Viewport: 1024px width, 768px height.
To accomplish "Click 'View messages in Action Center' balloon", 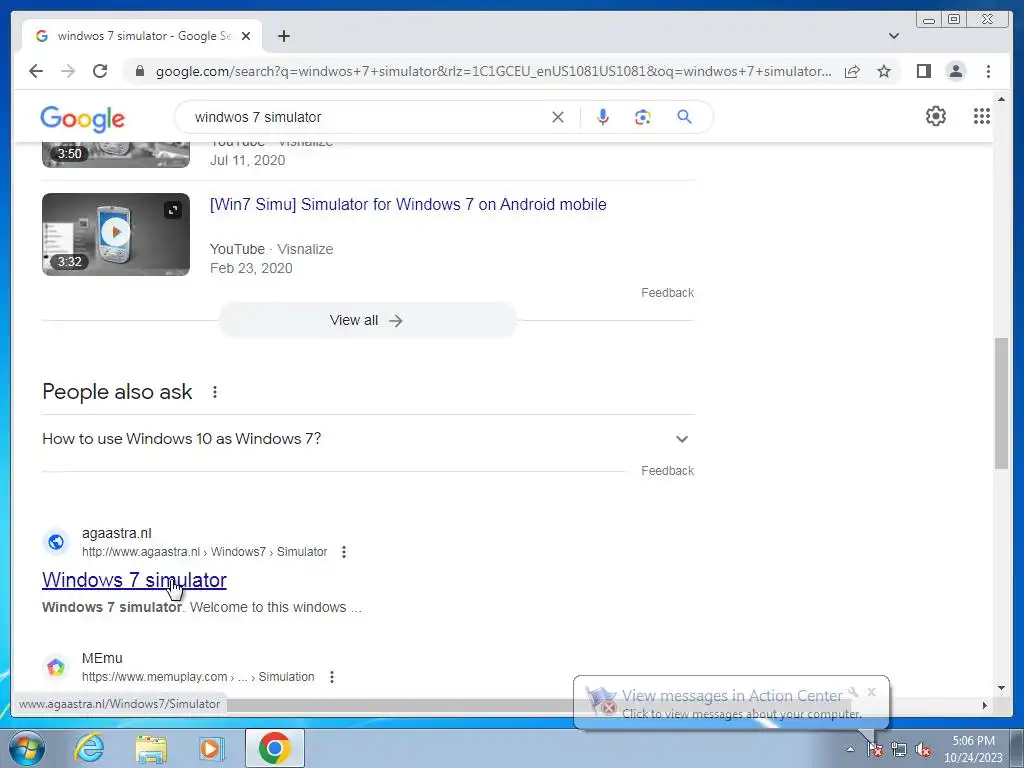I will click(x=732, y=696).
